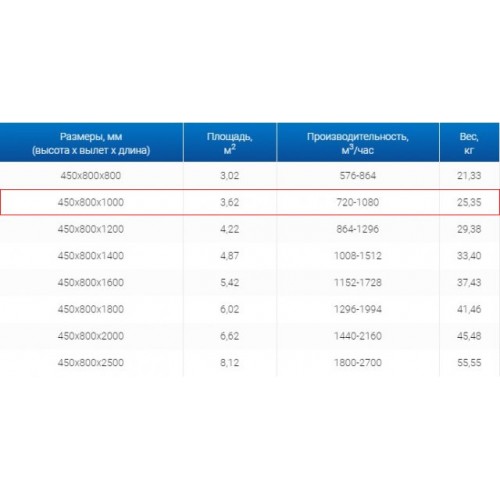The image size is (500, 500).
Task: Select the highlighted 450x800x1000 size cell
Action: [91, 202]
